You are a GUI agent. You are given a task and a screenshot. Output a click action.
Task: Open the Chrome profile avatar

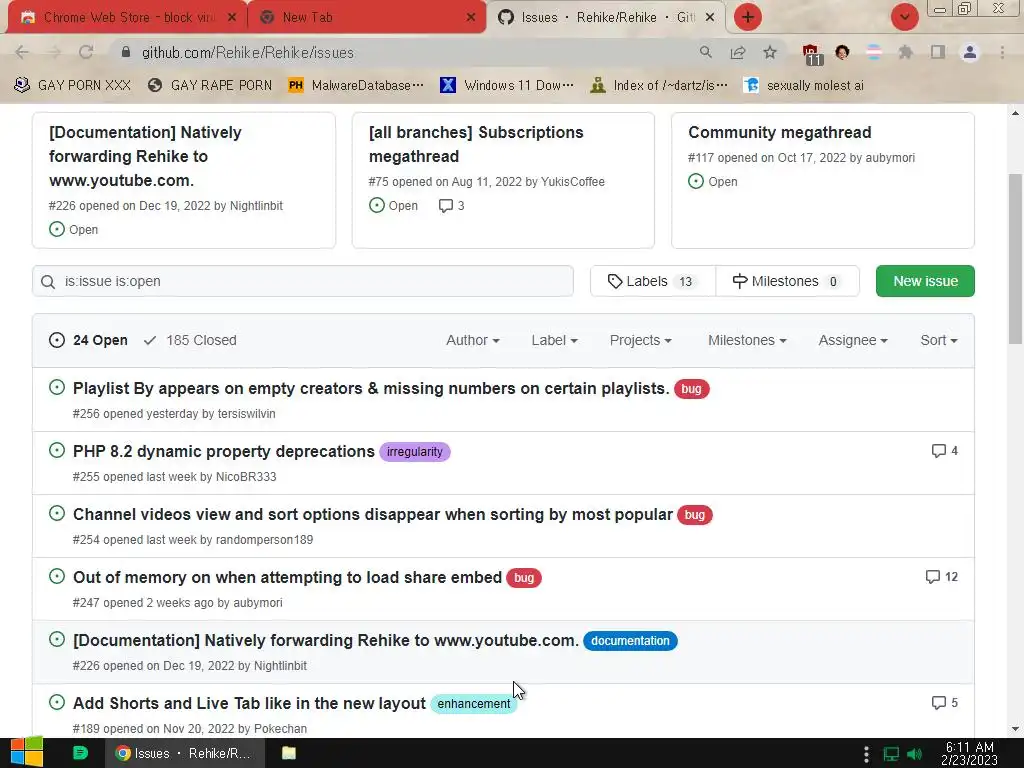970,52
